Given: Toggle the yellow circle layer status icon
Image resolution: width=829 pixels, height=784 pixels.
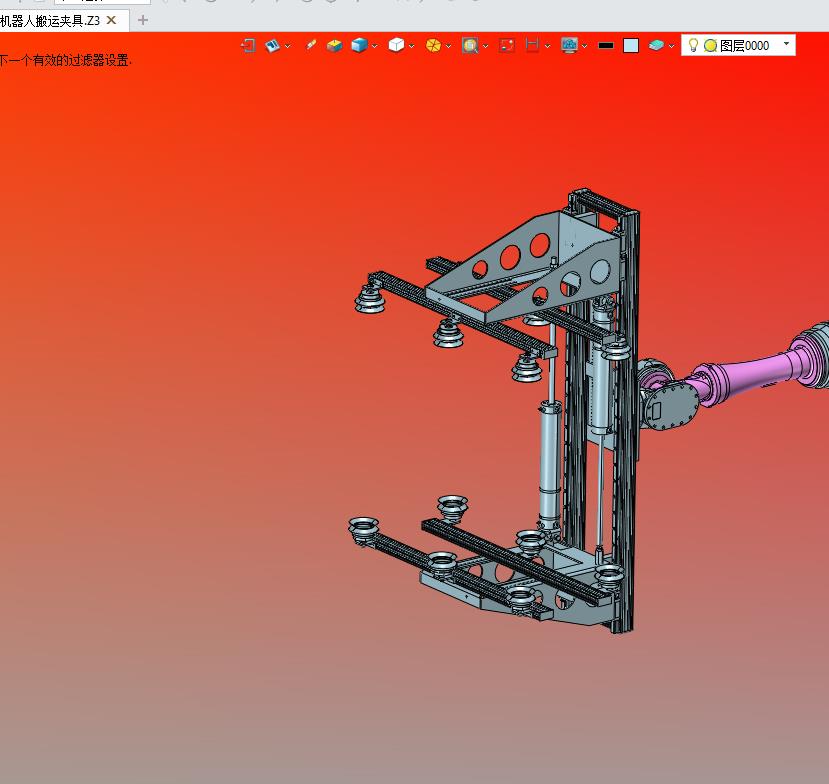Looking at the screenshot, I should tap(710, 46).
